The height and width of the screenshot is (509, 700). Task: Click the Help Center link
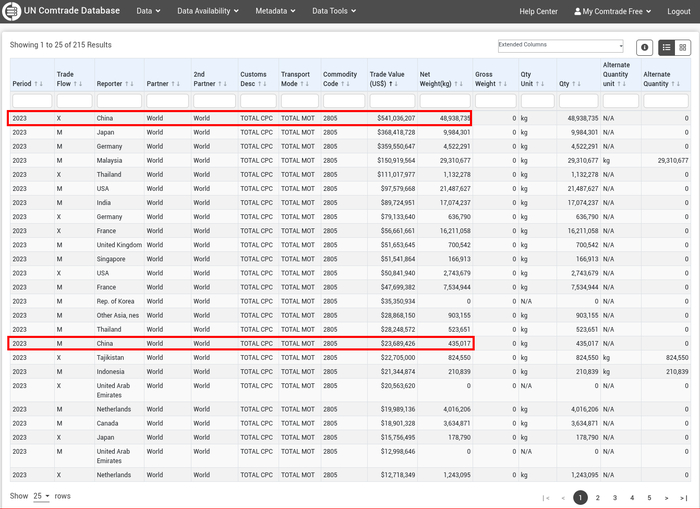(x=538, y=11)
